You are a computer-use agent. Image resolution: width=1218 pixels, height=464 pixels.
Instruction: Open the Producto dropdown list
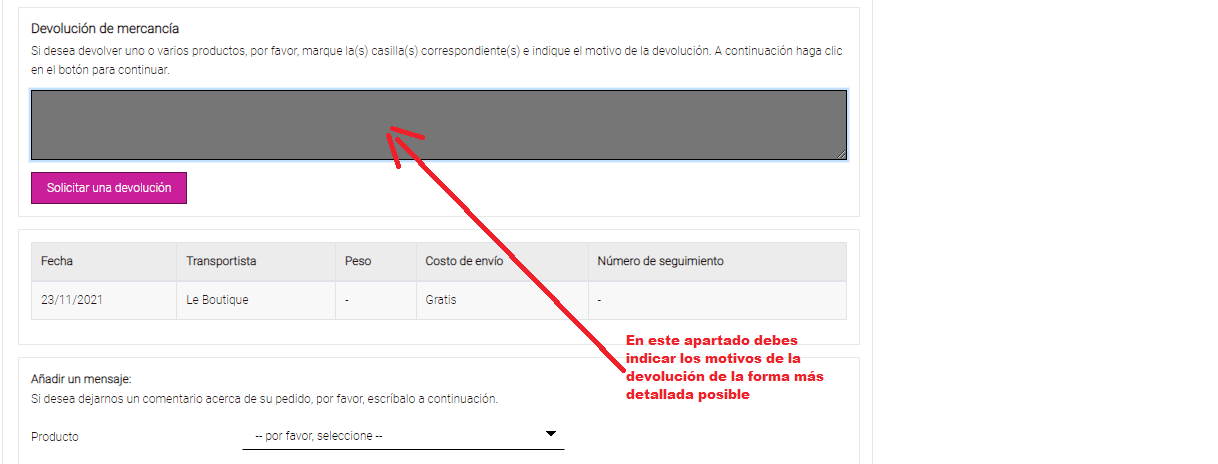click(x=402, y=436)
